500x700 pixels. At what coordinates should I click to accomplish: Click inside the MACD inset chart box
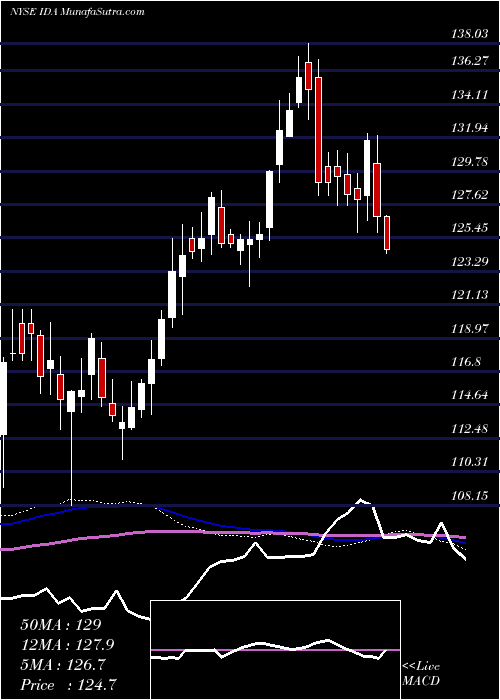coord(275,650)
